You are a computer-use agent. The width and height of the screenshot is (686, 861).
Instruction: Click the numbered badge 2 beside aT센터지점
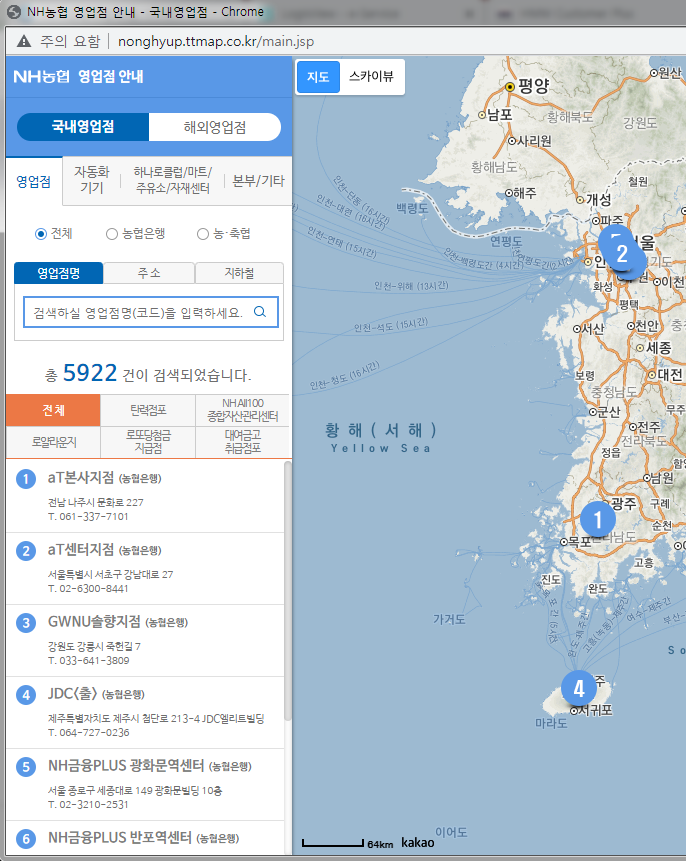[x=26, y=551]
